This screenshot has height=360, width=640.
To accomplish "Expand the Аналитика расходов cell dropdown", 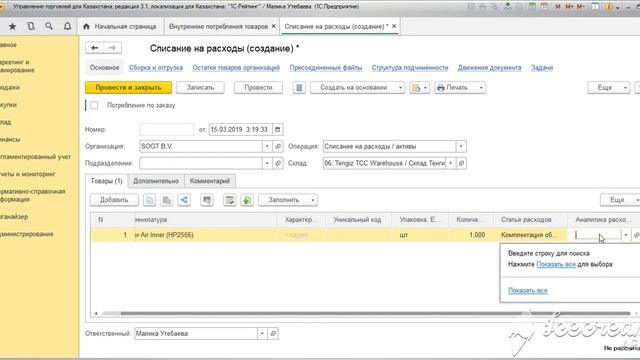I will [x=626, y=235].
